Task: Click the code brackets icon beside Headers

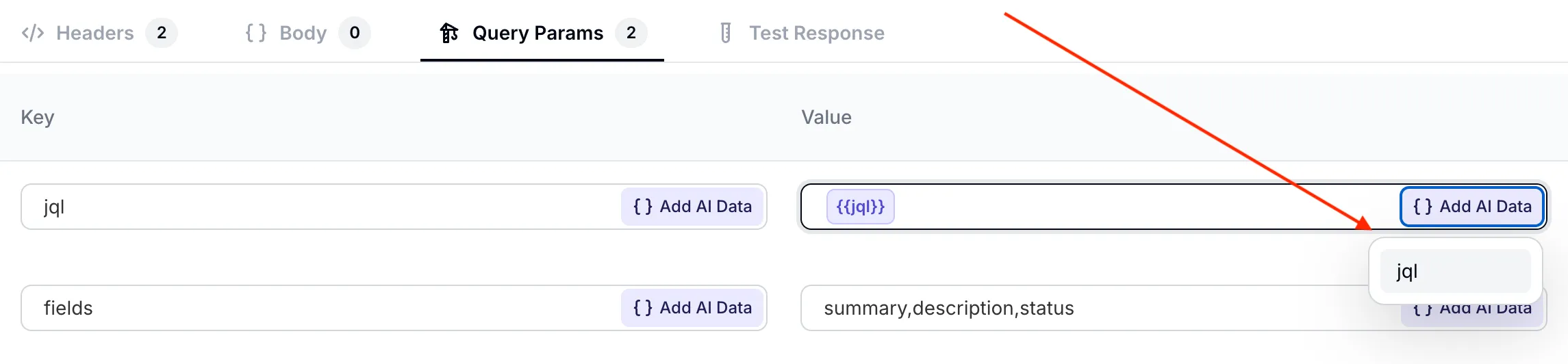Action: [33, 33]
